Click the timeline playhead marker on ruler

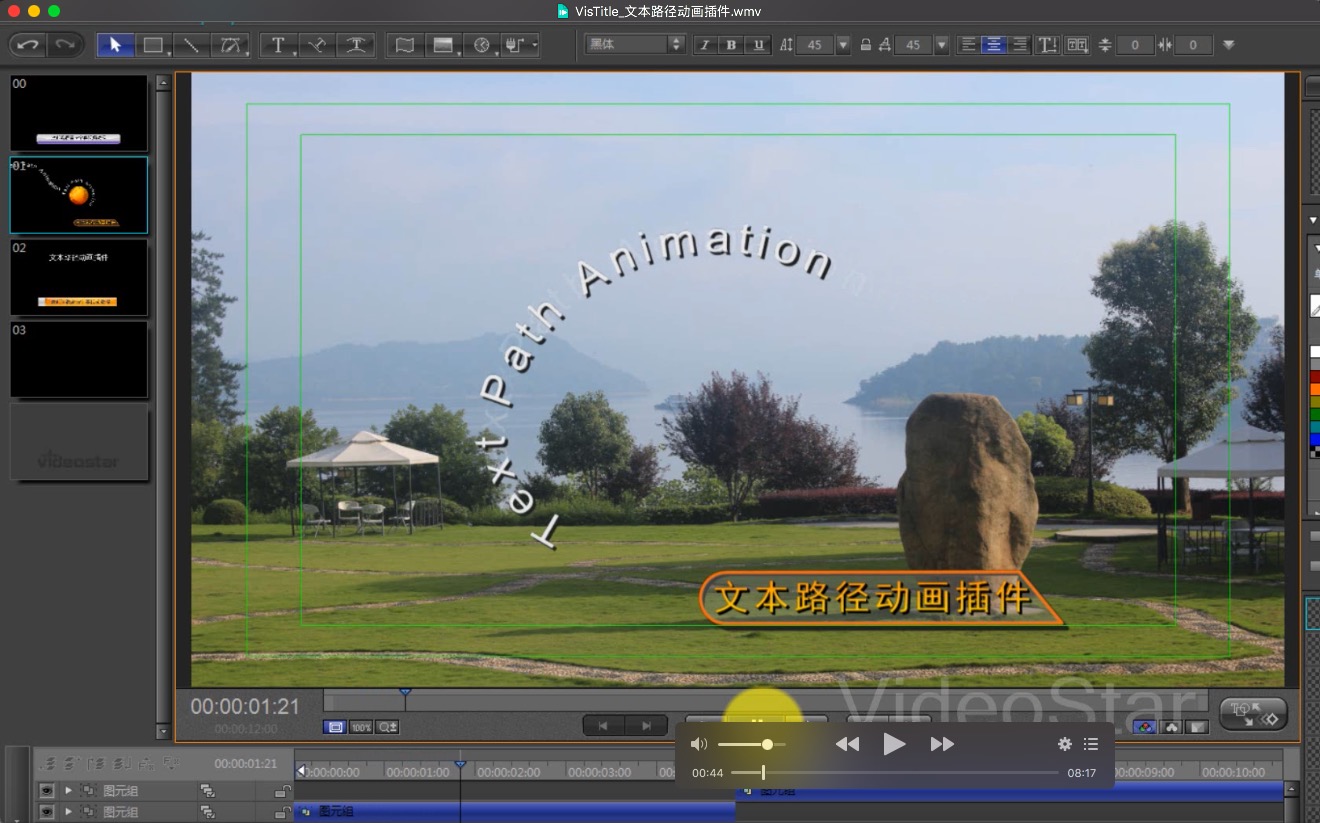click(x=460, y=765)
